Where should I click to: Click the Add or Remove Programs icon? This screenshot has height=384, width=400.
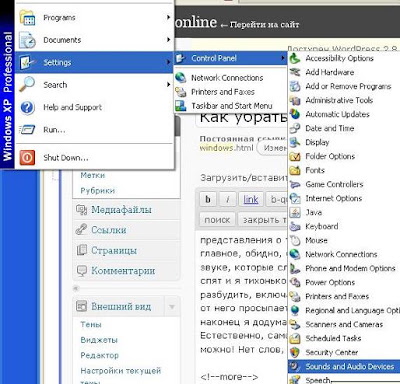295,86
